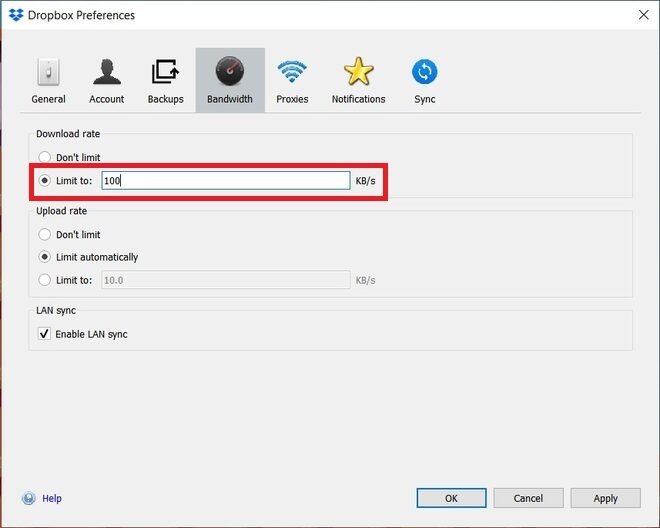
Task: Select Limit automatically for upload rate
Action: tap(45, 257)
